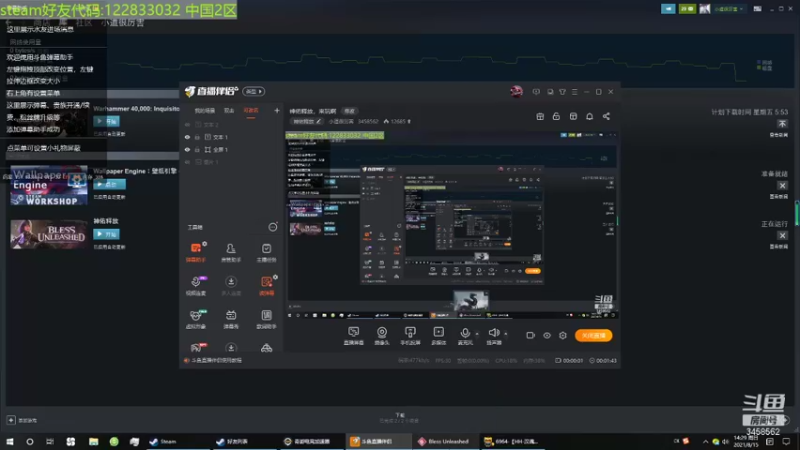Switch to the second scene tab
Image resolution: width=800 pixels, height=450 pixels.
[x=229, y=111]
